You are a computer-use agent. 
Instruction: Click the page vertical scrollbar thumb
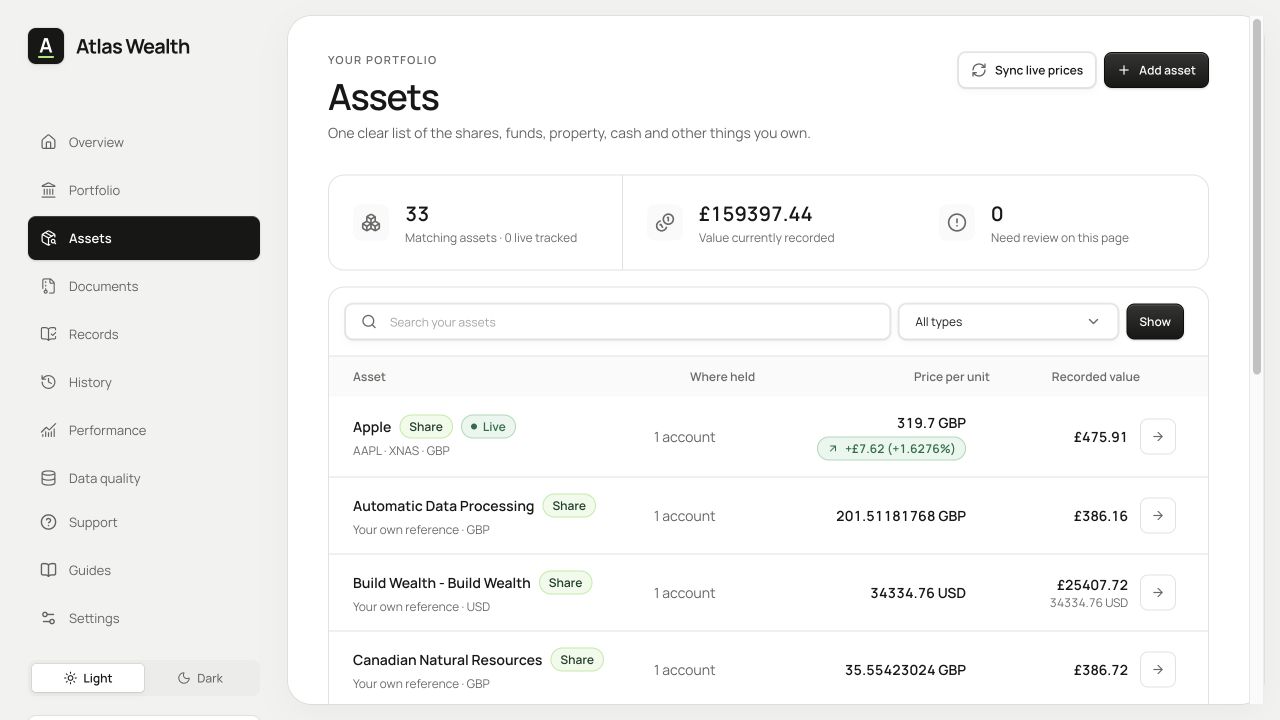(x=1257, y=197)
